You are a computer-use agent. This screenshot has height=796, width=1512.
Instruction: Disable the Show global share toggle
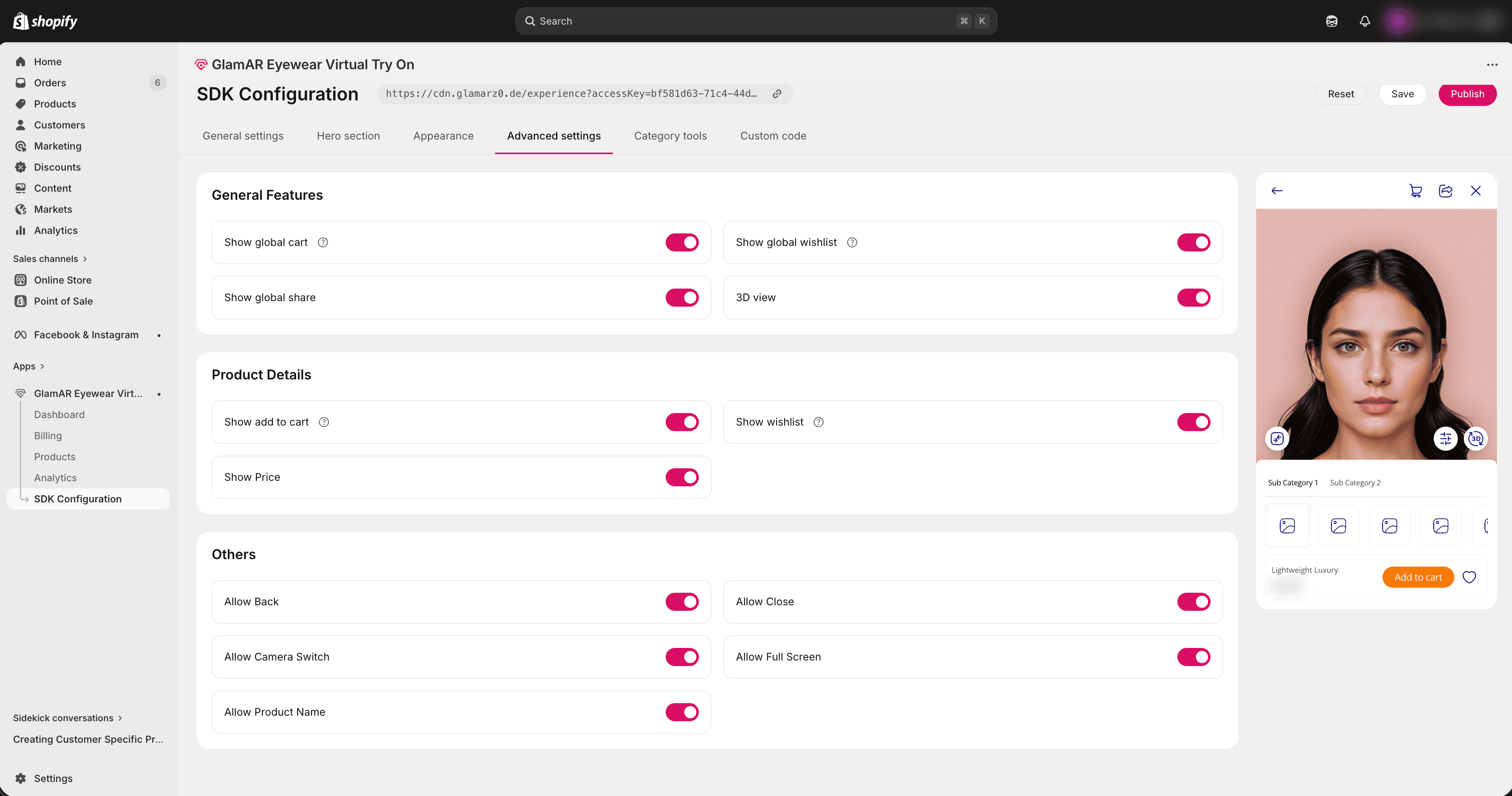(681, 298)
